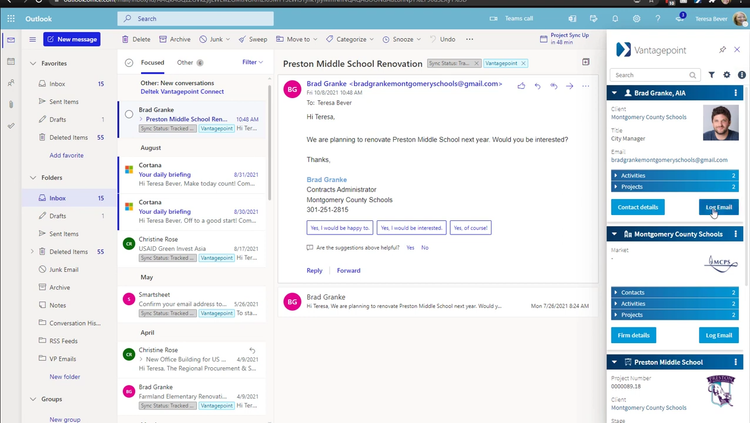Click the Vantagepoint filter funnel icon
Screen dimensions: 750x423
[x=712, y=75]
